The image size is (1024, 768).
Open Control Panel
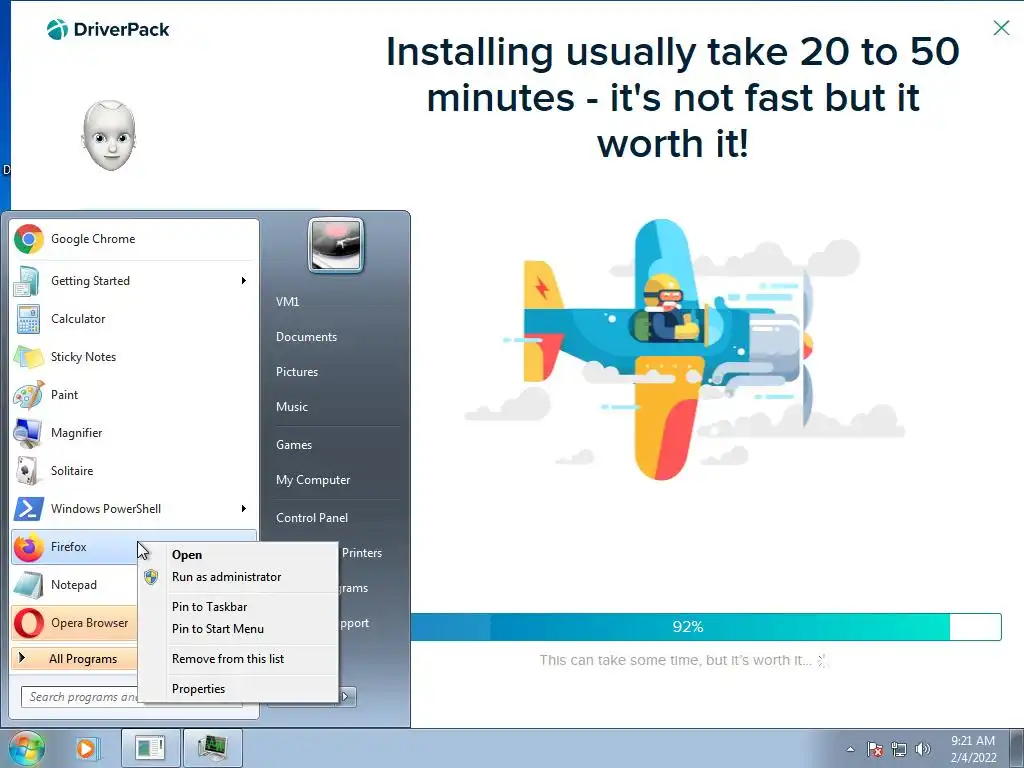(x=312, y=518)
